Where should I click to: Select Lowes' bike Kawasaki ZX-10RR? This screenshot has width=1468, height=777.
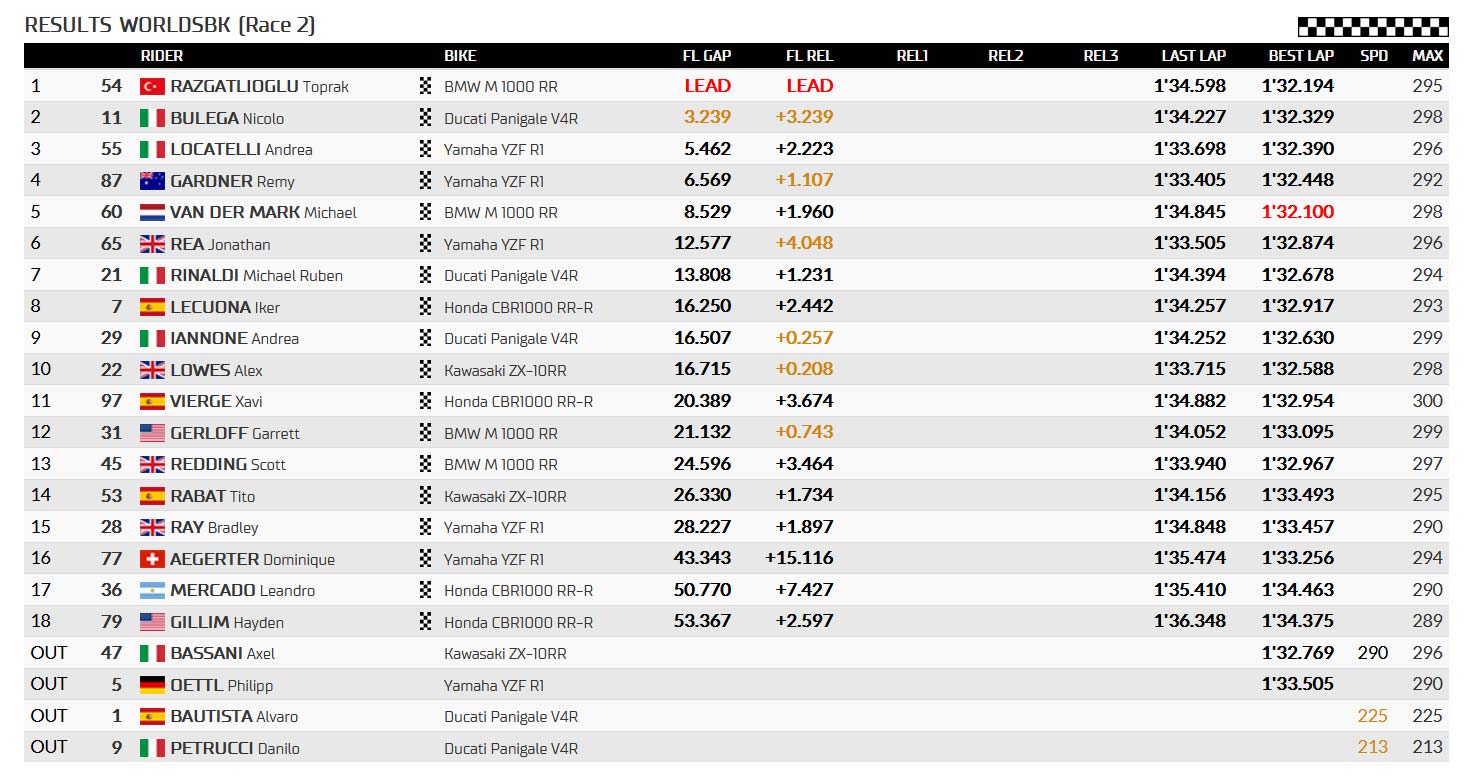[505, 370]
